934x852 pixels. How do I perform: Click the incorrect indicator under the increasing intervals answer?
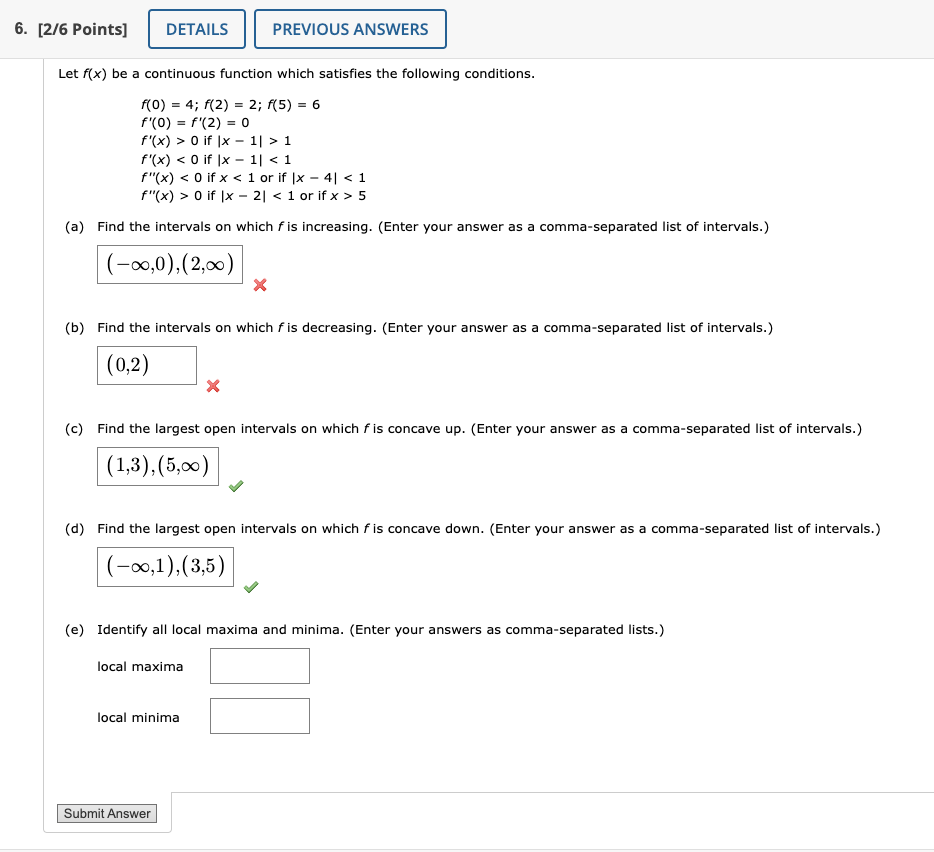tap(260, 285)
